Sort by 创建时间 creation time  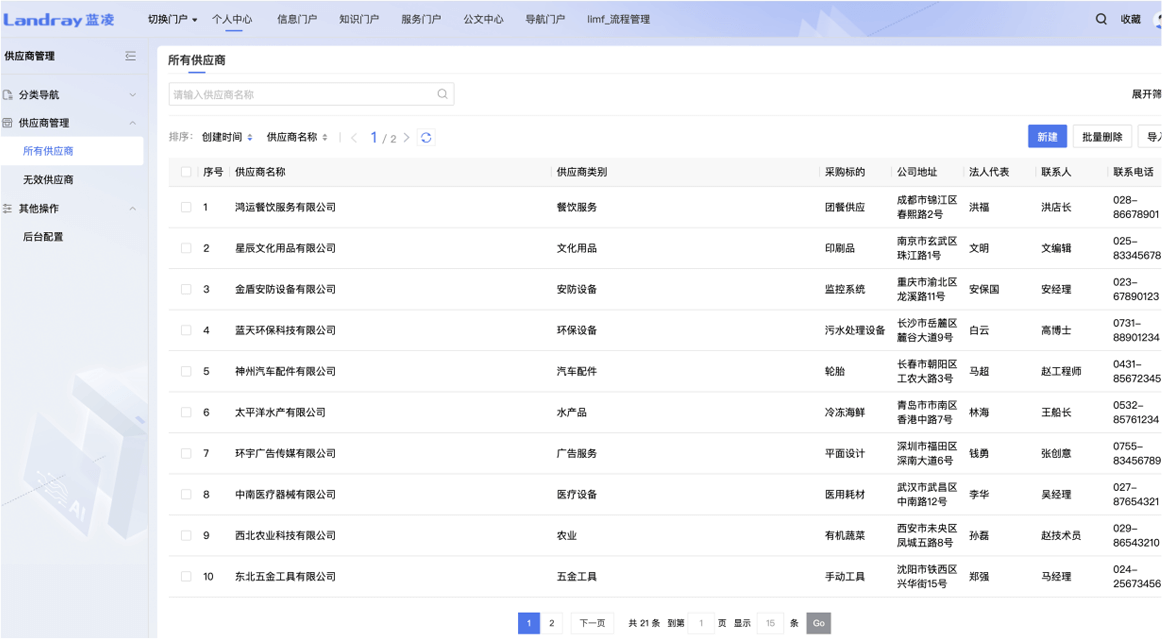pyautogui.click(x=227, y=138)
